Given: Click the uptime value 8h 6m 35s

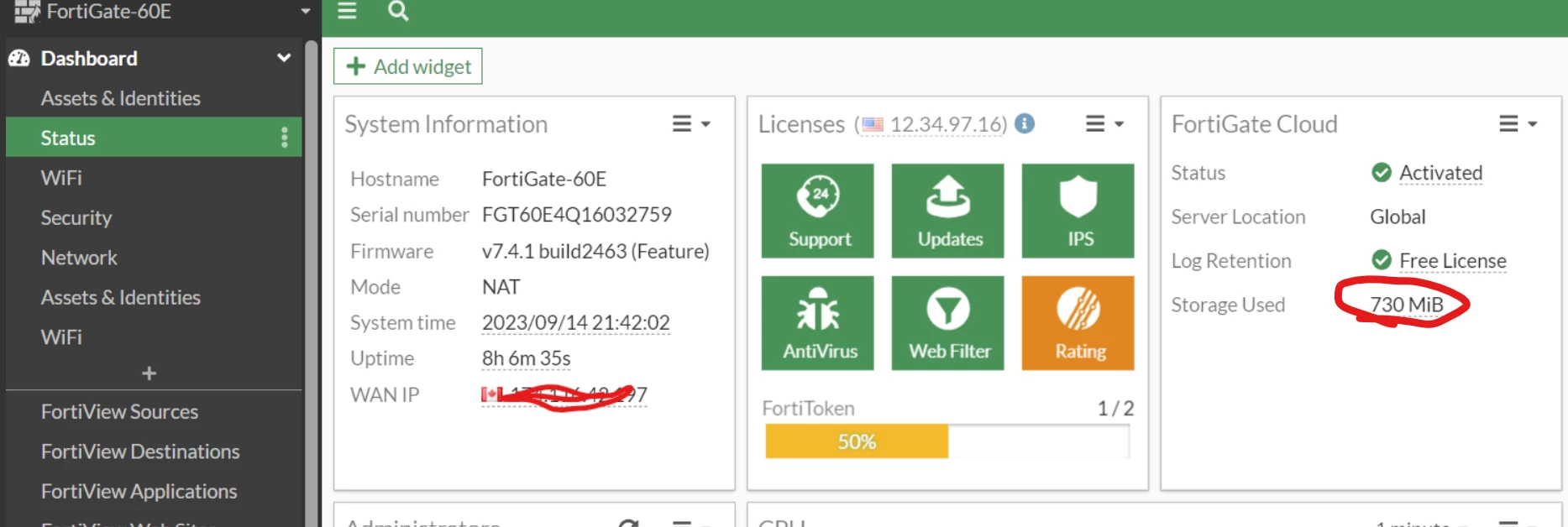Looking at the screenshot, I should (527, 358).
